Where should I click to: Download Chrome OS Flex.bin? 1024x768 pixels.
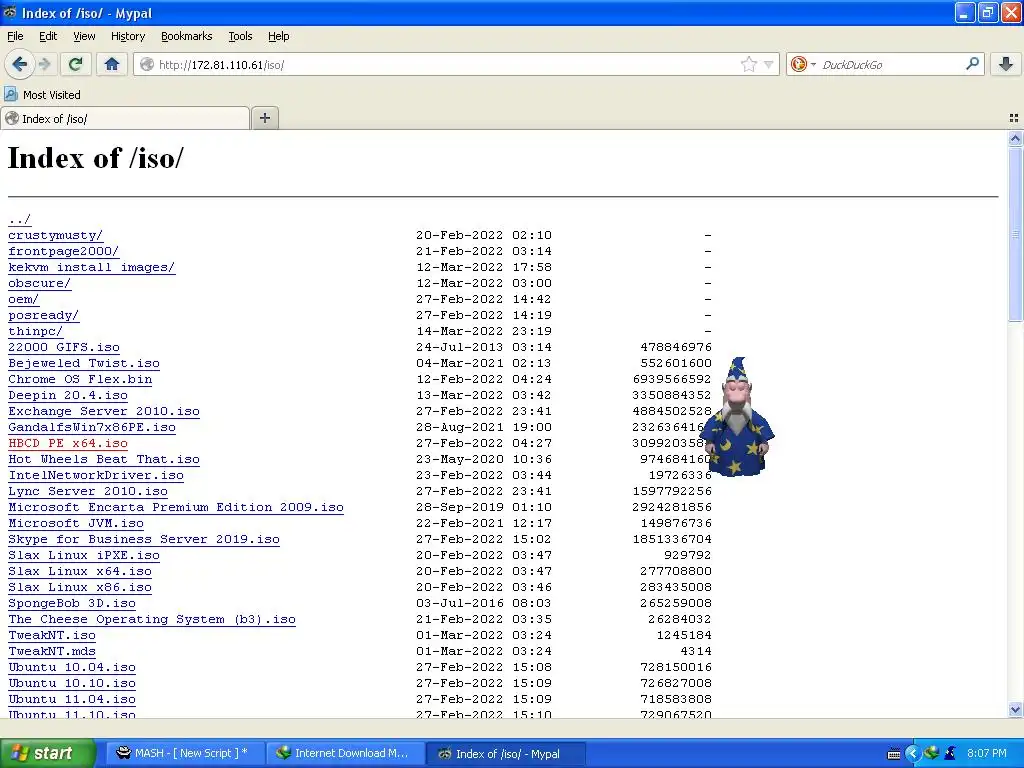80,379
